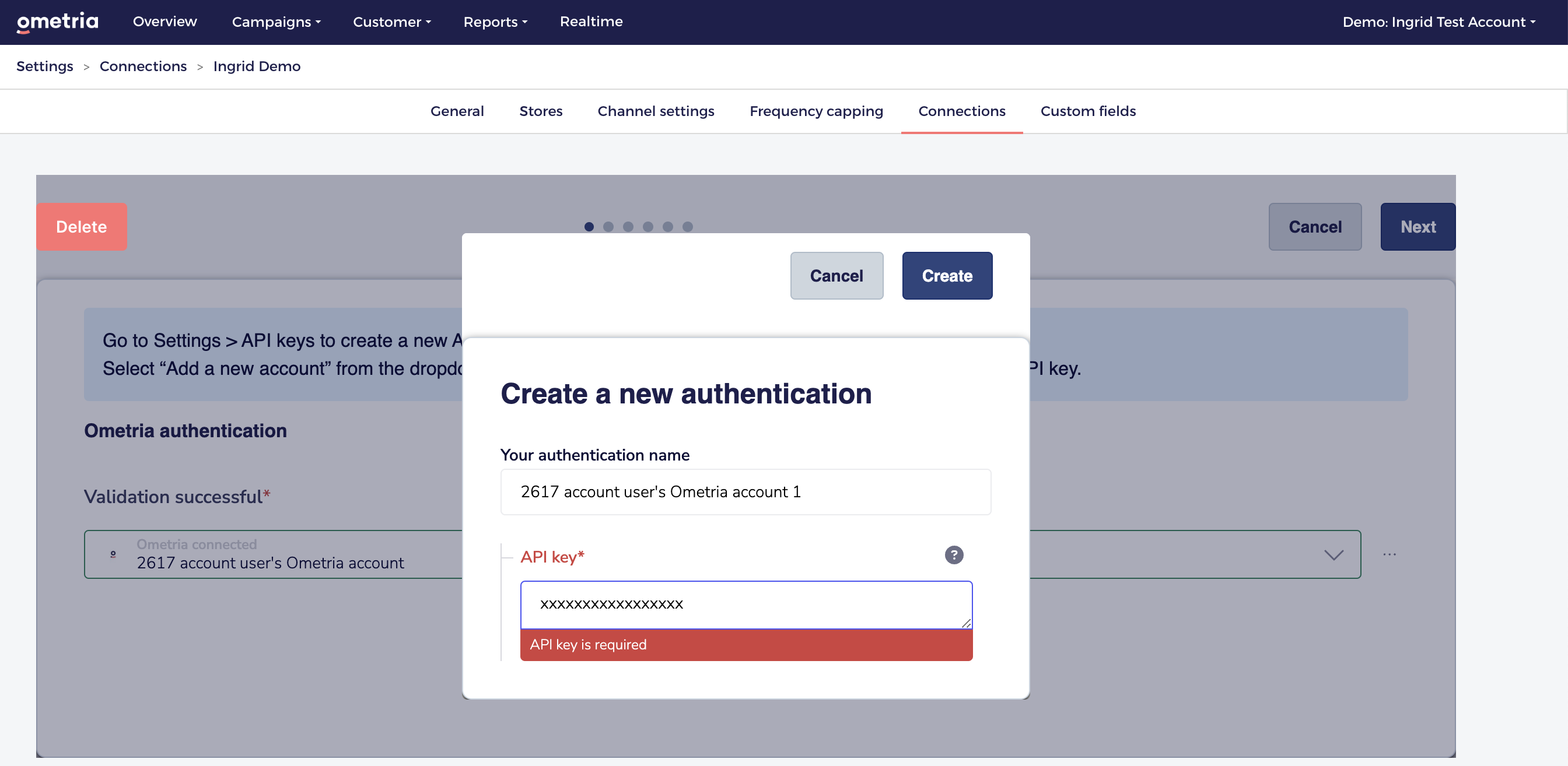1568x766 pixels.
Task: Click the red Delete button
Action: [82, 226]
